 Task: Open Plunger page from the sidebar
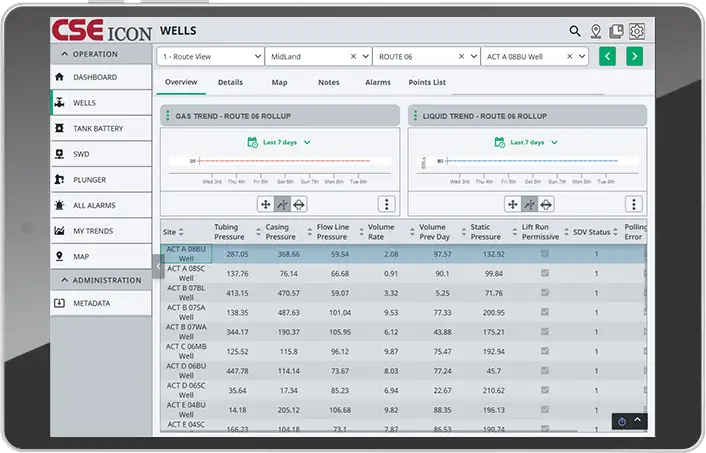89,180
